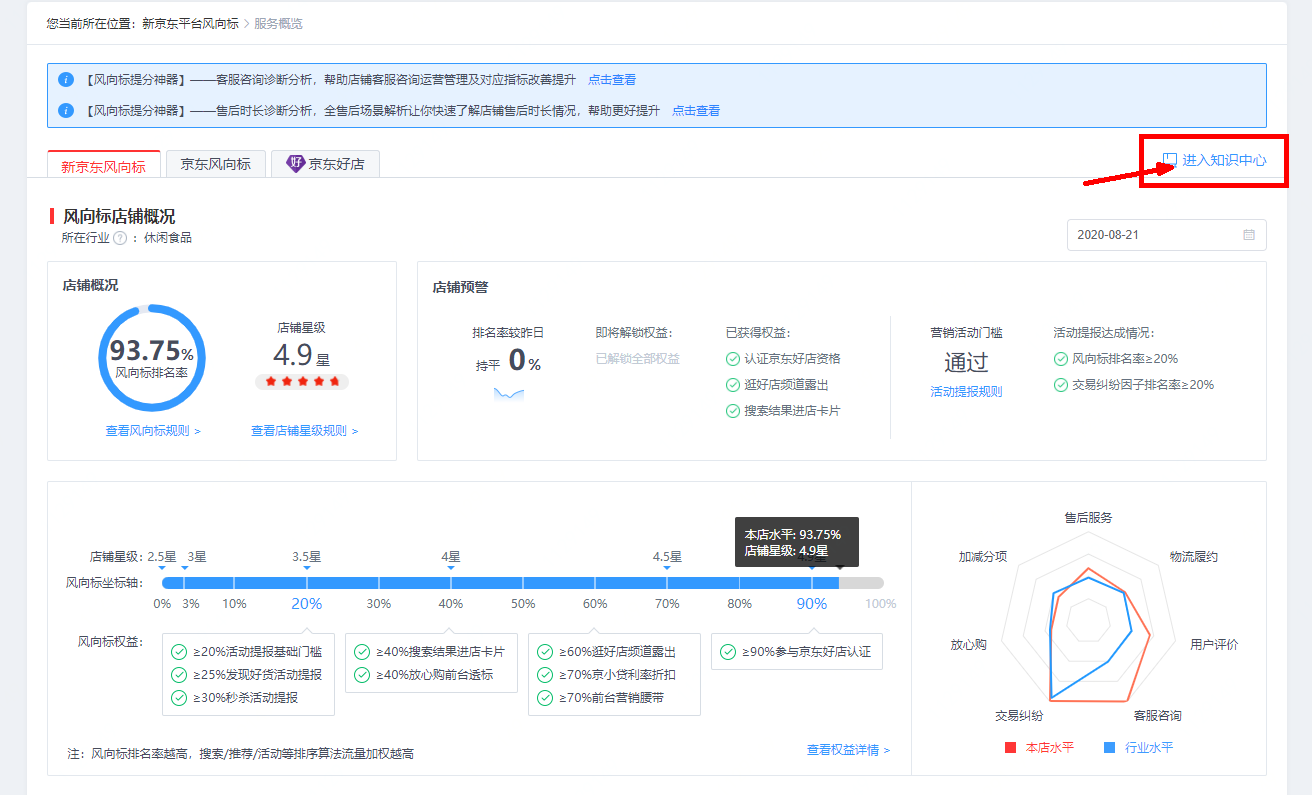
Task: Click the check icon for 交易纠纷因子排名率≥20%
Action: pyautogui.click(x=1061, y=385)
